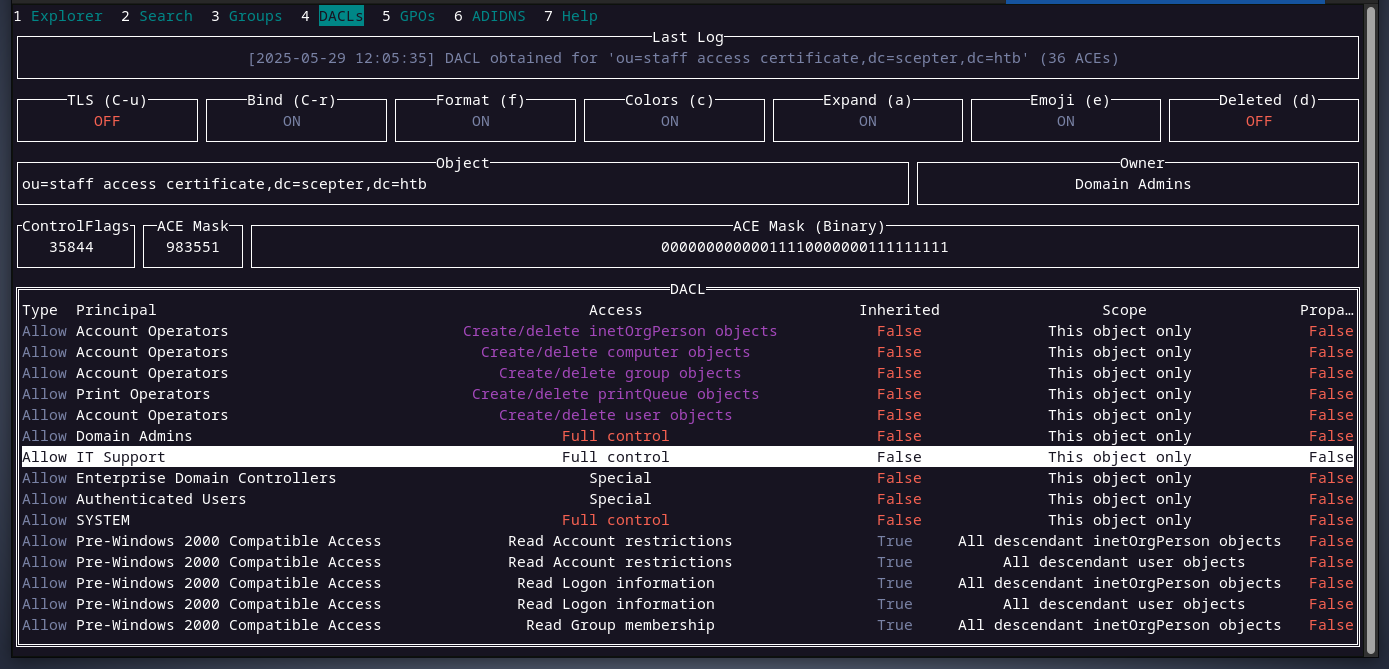Toggle the Deleted (d) option
The image size is (1389, 669).
pyautogui.click(x=1258, y=121)
